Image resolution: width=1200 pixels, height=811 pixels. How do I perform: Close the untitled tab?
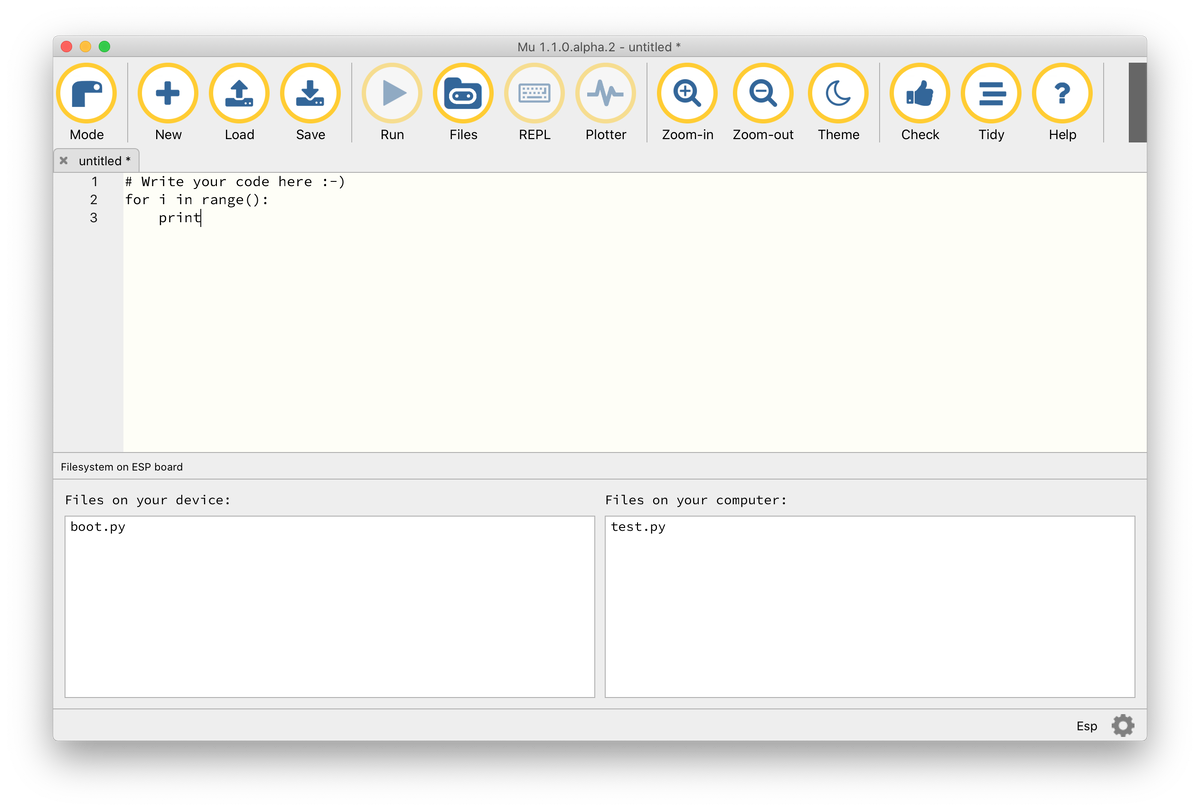tap(64, 160)
